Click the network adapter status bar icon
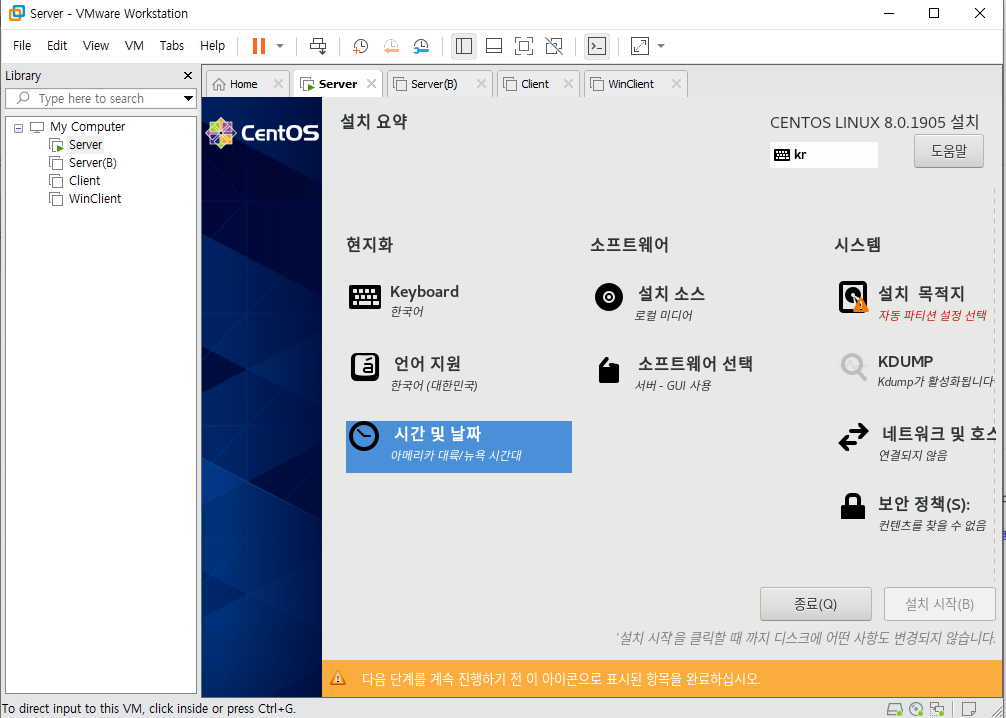 tap(937, 709)
